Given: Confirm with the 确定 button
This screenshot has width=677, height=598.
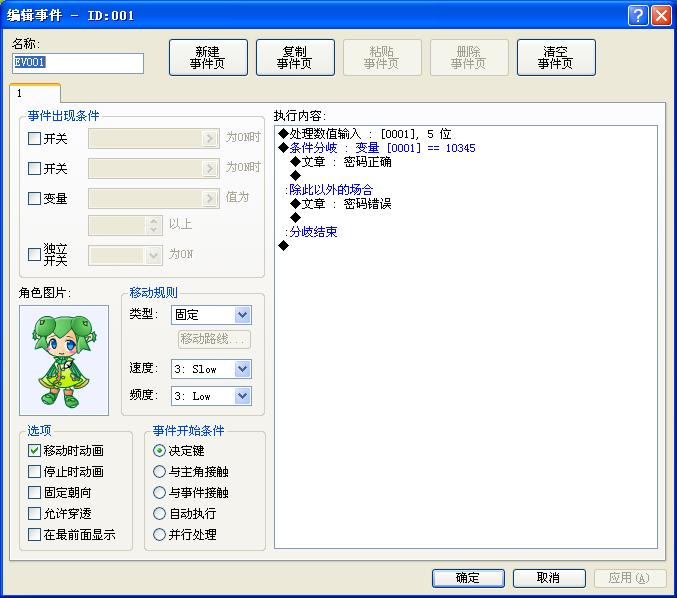Looking at the screenshot, I should tap(468, 578).
